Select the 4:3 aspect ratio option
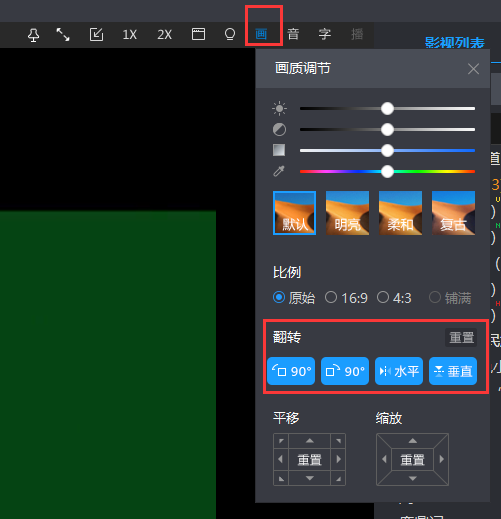The image size is (501, 519). click(x=394, y=298)
